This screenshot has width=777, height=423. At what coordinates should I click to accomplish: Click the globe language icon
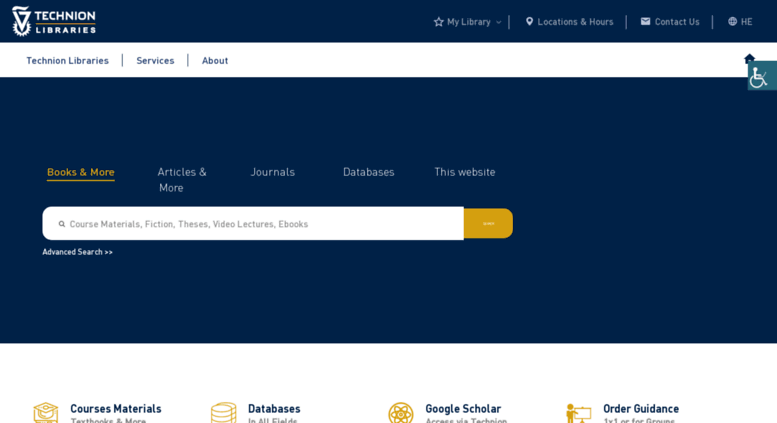(732, 21)
